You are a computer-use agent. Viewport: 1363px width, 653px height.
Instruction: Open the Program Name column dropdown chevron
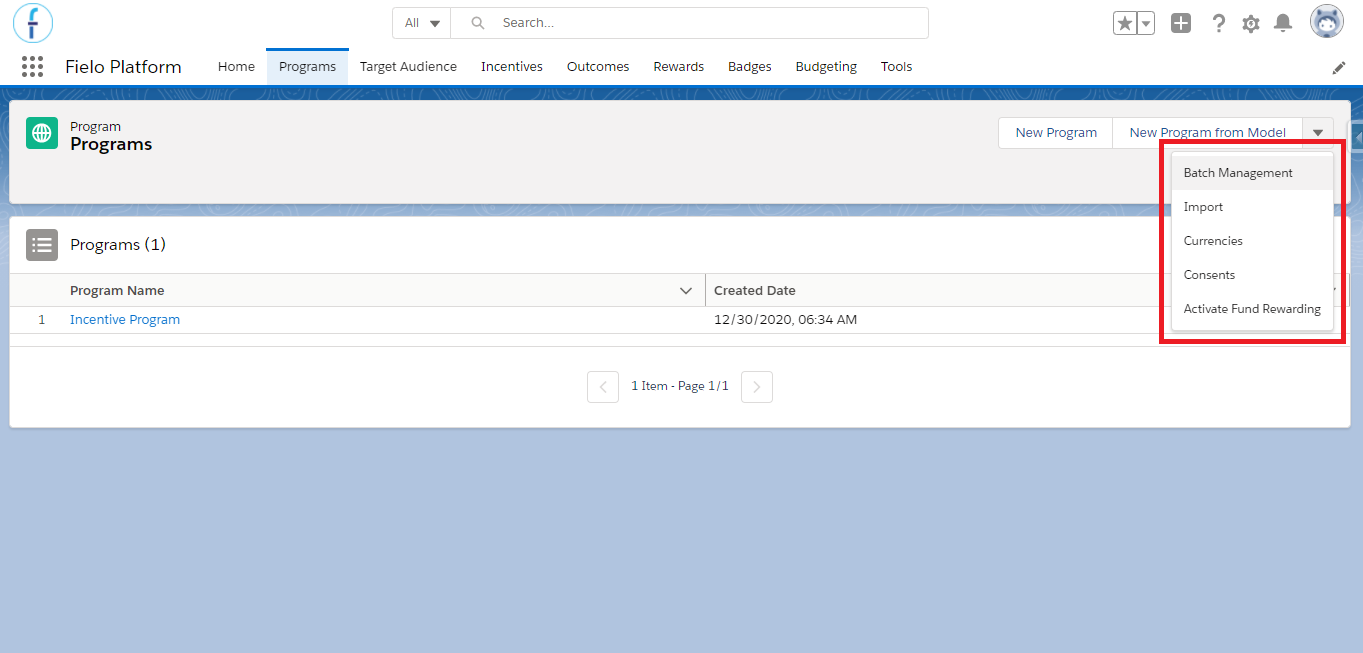(x=686, y=291)
